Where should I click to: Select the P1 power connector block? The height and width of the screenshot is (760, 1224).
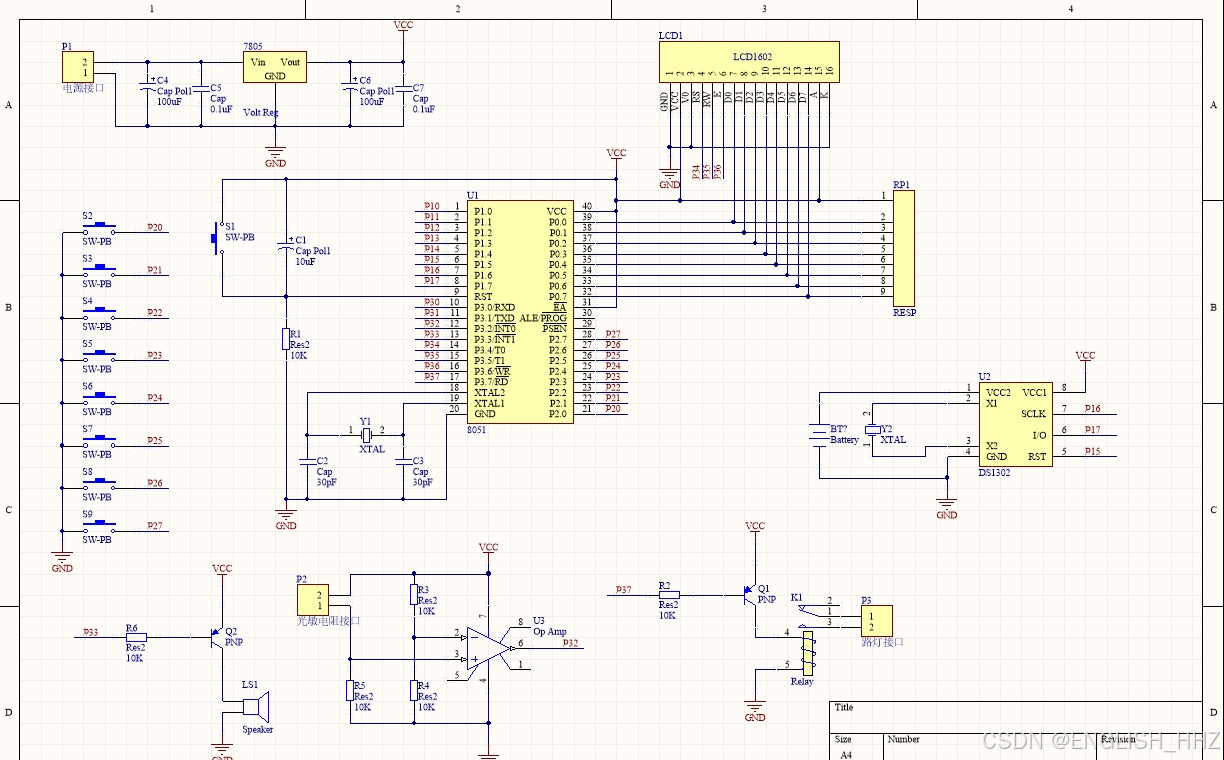click(78, 67)
